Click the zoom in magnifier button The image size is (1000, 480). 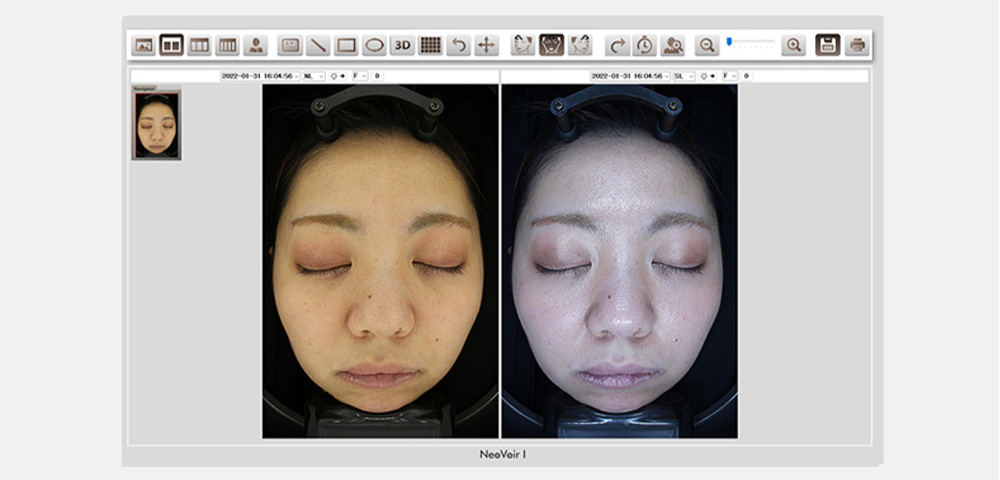[x=793, y=45]
